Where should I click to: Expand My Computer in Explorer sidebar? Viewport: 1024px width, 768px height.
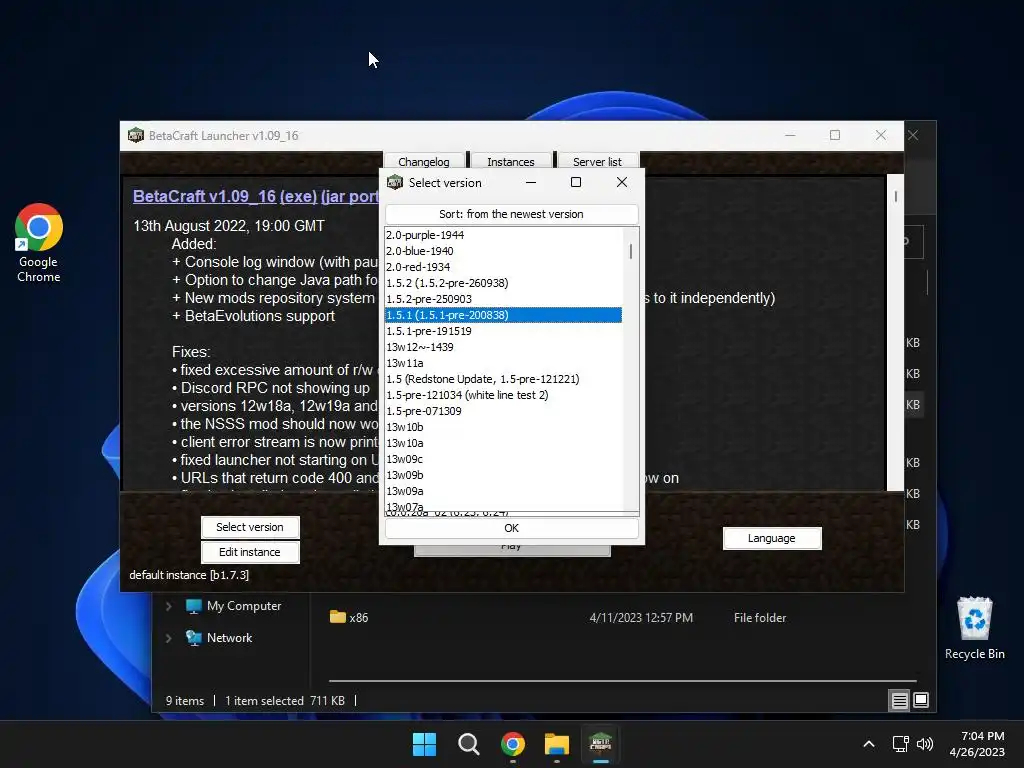[168, 606]
